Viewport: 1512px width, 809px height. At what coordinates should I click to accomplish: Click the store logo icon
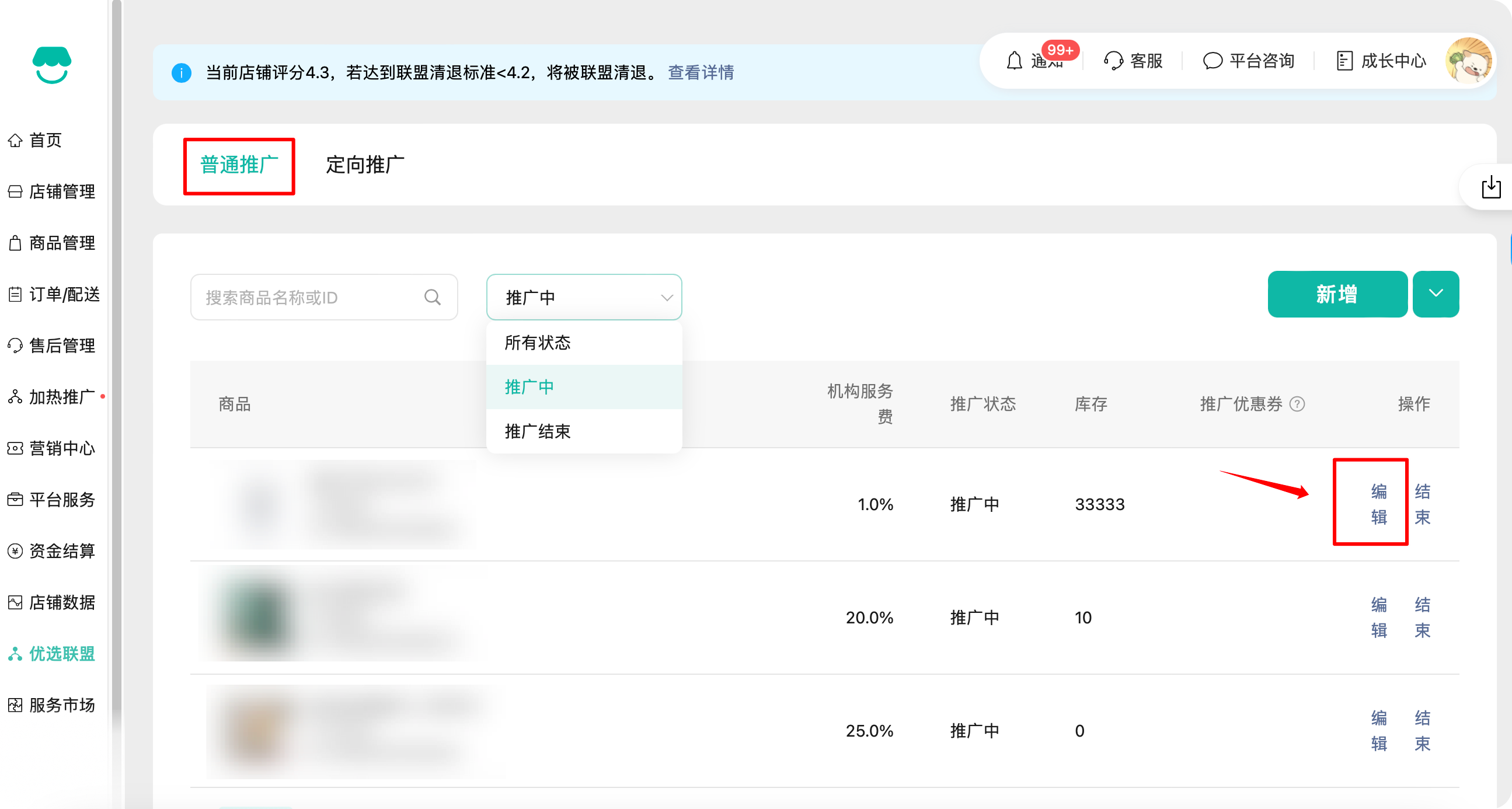point(51,65)
